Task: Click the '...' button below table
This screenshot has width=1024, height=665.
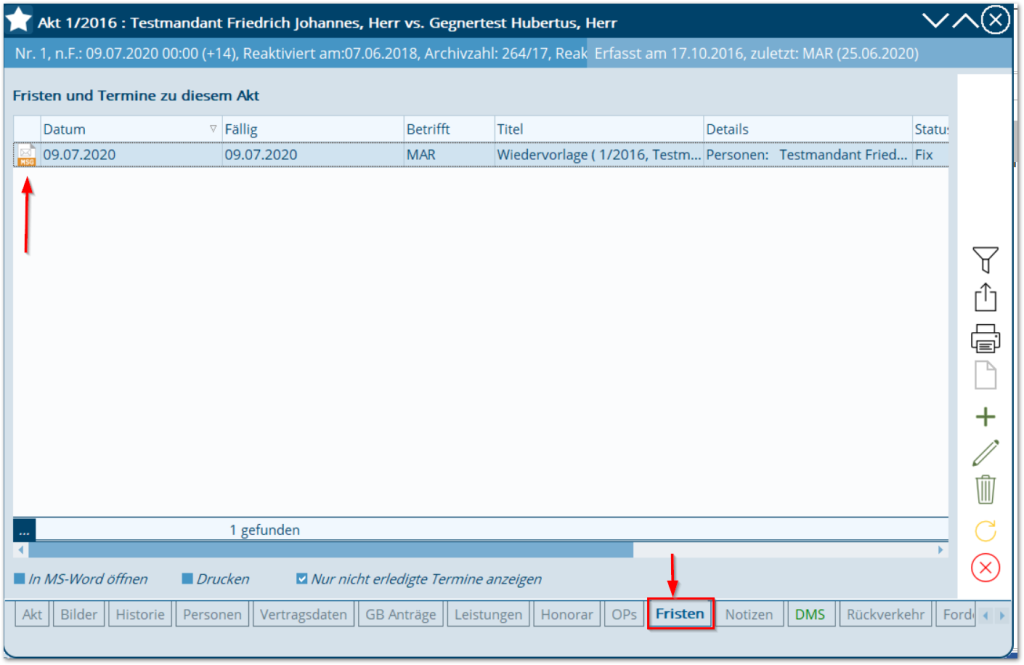Action: click(x=24, y=530)
